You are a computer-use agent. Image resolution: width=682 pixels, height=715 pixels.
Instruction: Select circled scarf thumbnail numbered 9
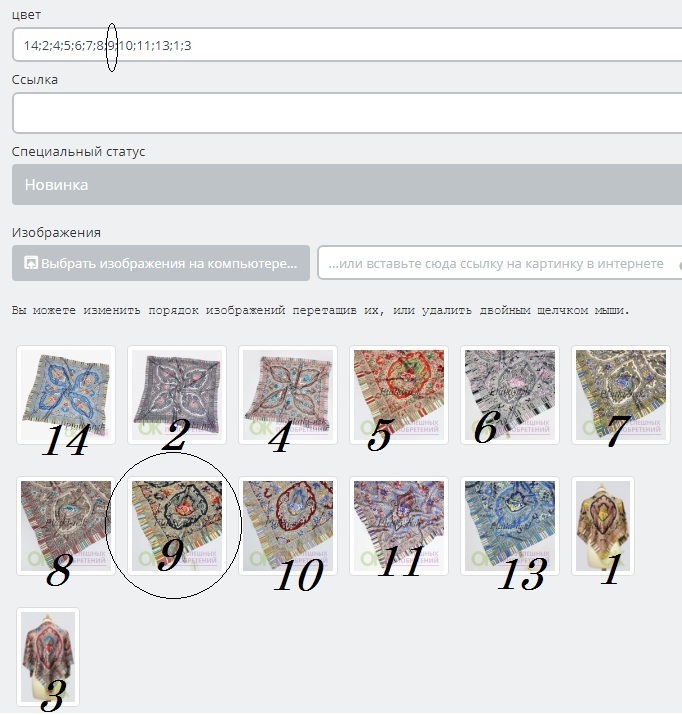[177, 526]
